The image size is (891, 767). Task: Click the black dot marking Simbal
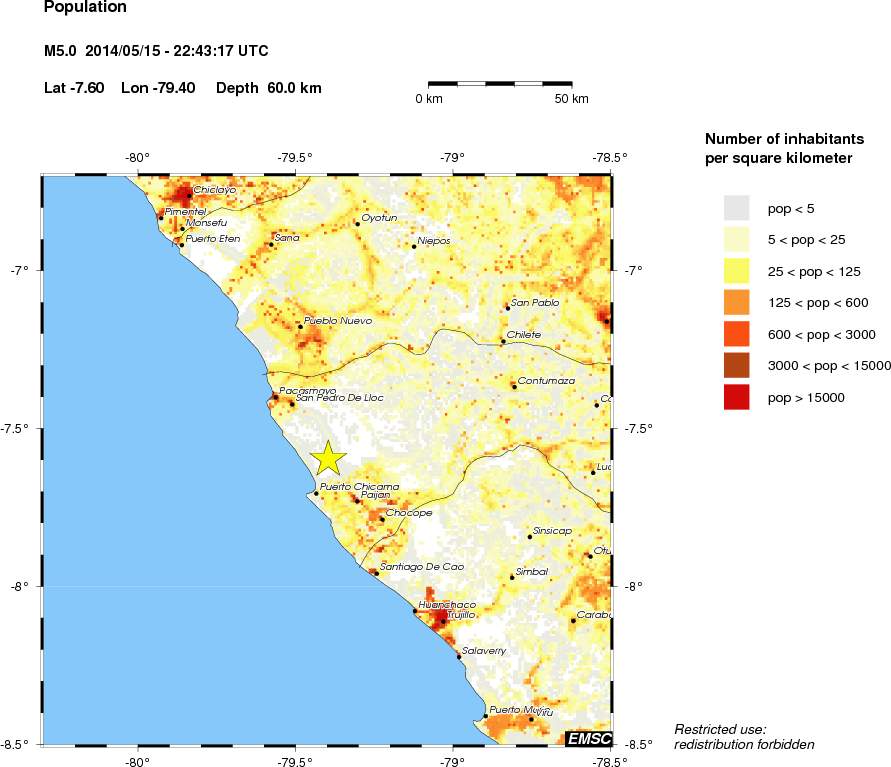point(512,577)
